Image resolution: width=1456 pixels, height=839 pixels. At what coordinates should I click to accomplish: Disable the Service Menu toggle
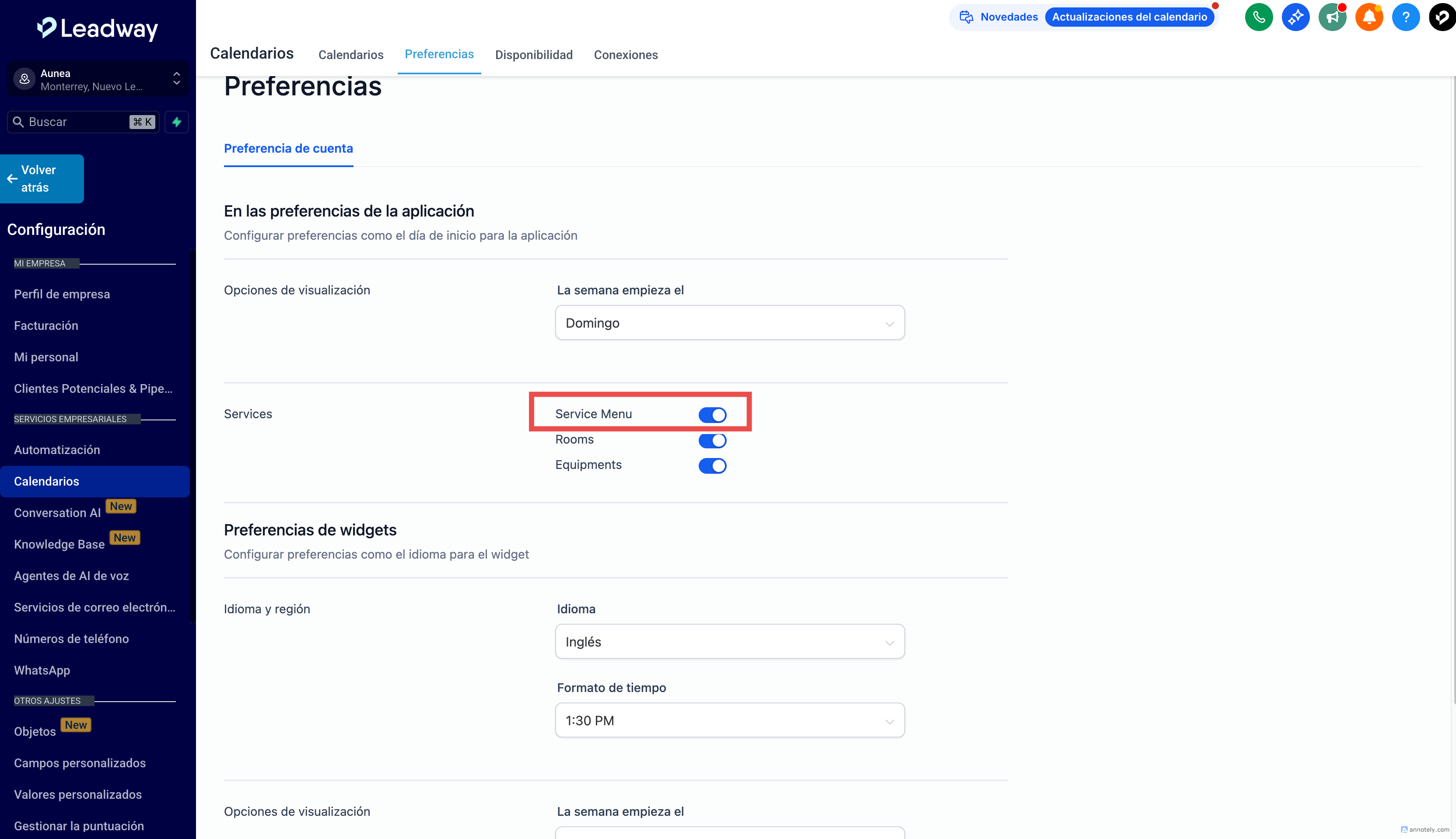coord(712,415)
